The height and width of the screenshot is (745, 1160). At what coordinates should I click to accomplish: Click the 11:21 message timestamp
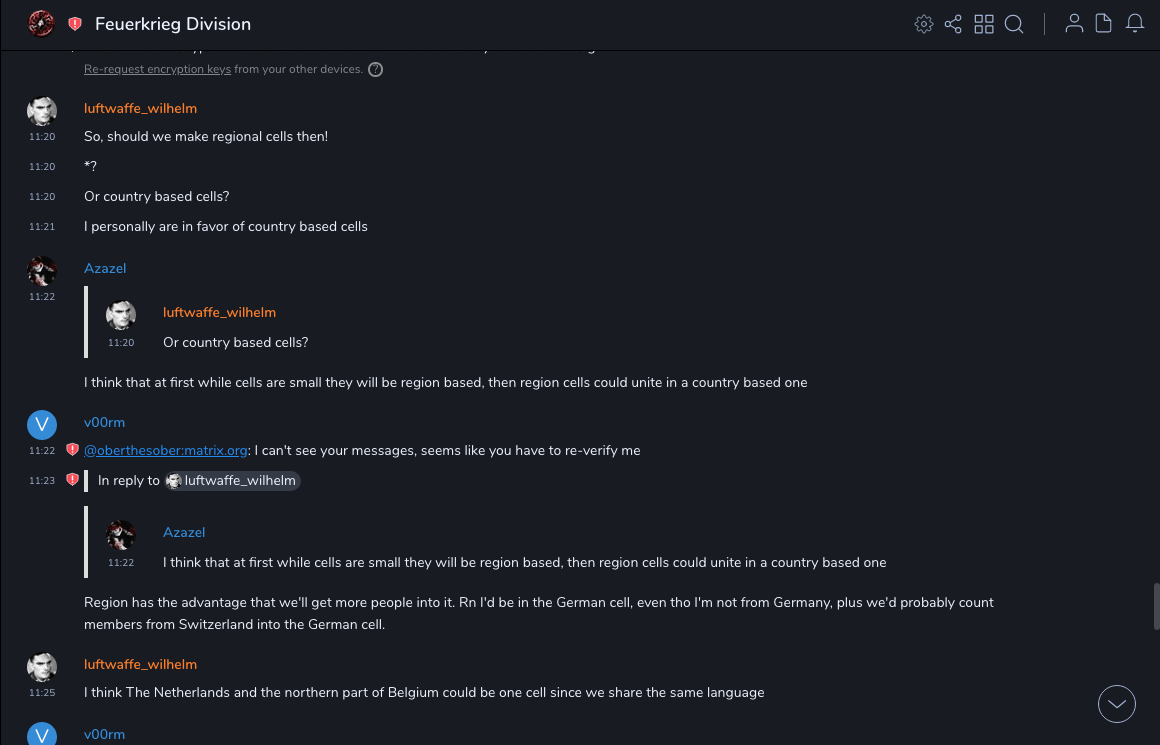42,227
